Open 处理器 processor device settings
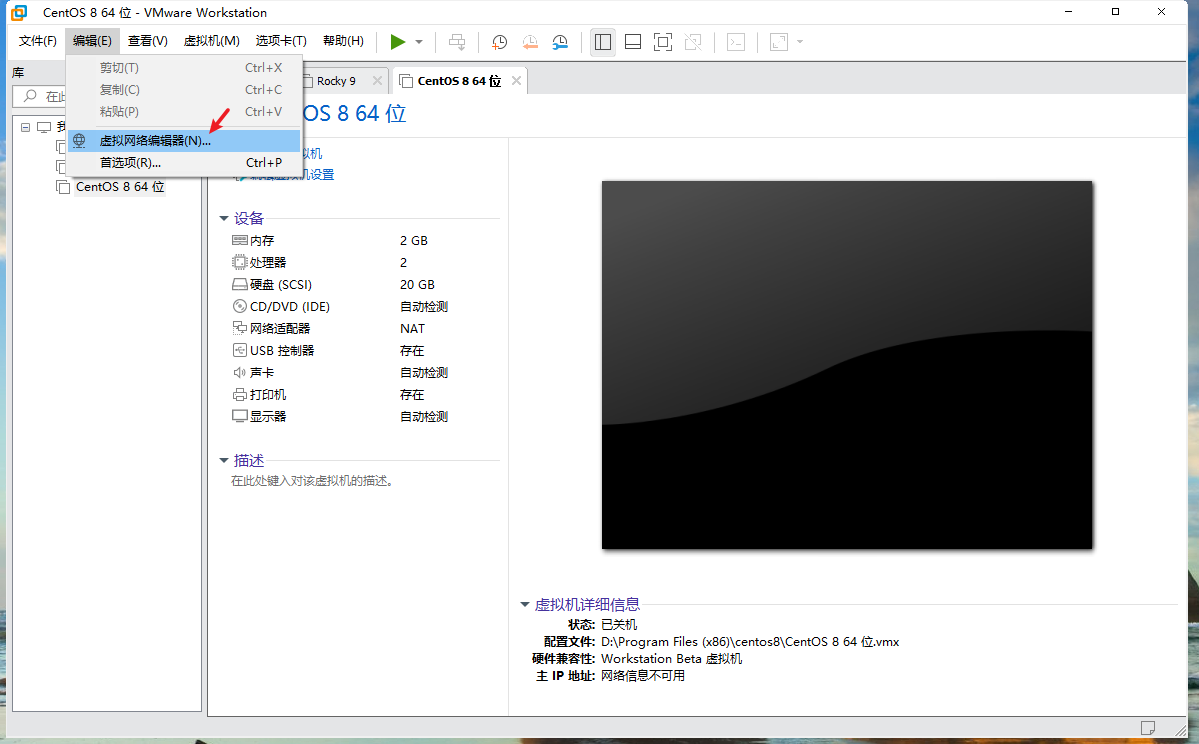 pyautogui.click(x=268, y=262)
